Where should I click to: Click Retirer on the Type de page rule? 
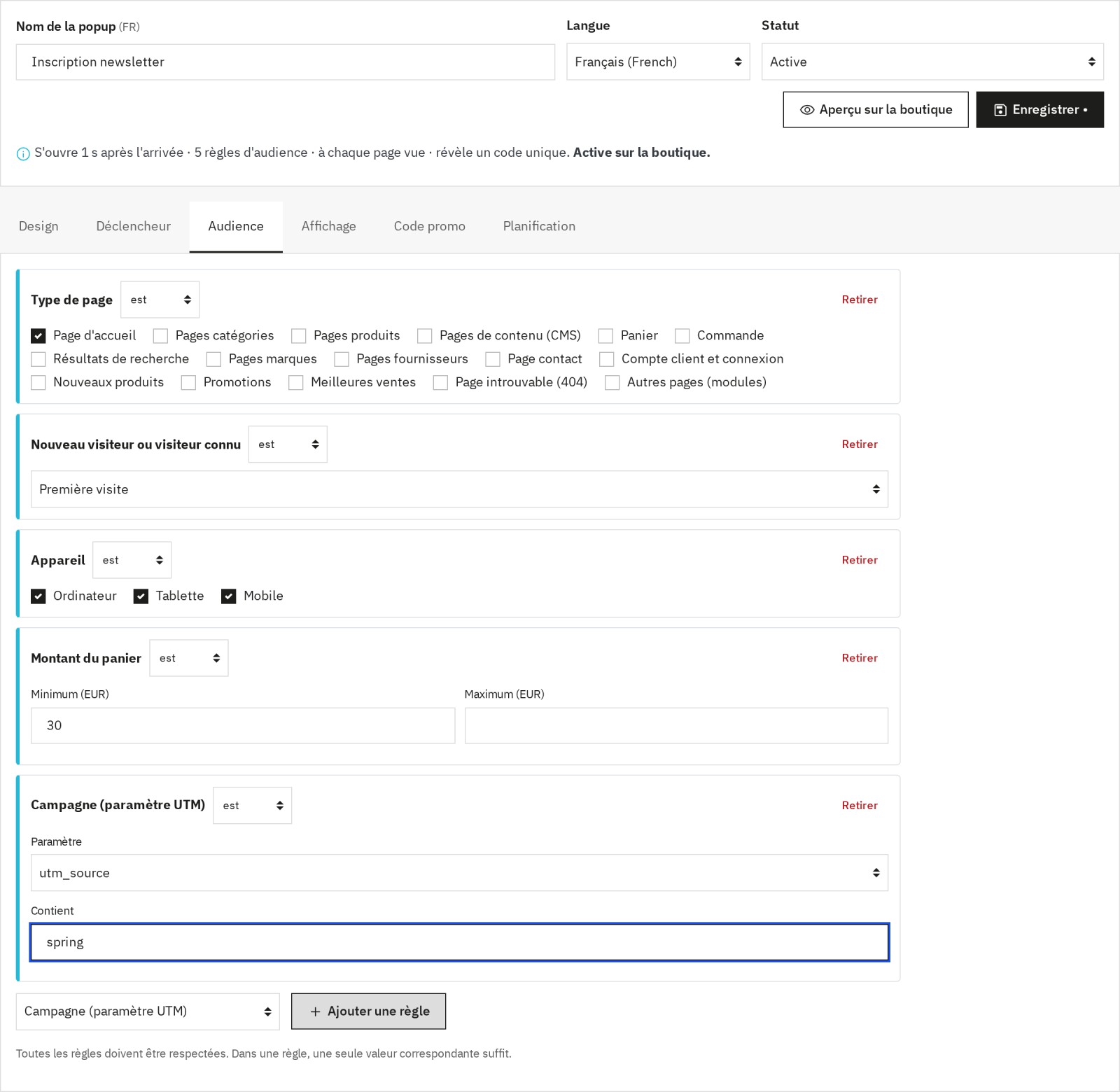(860, 300)
